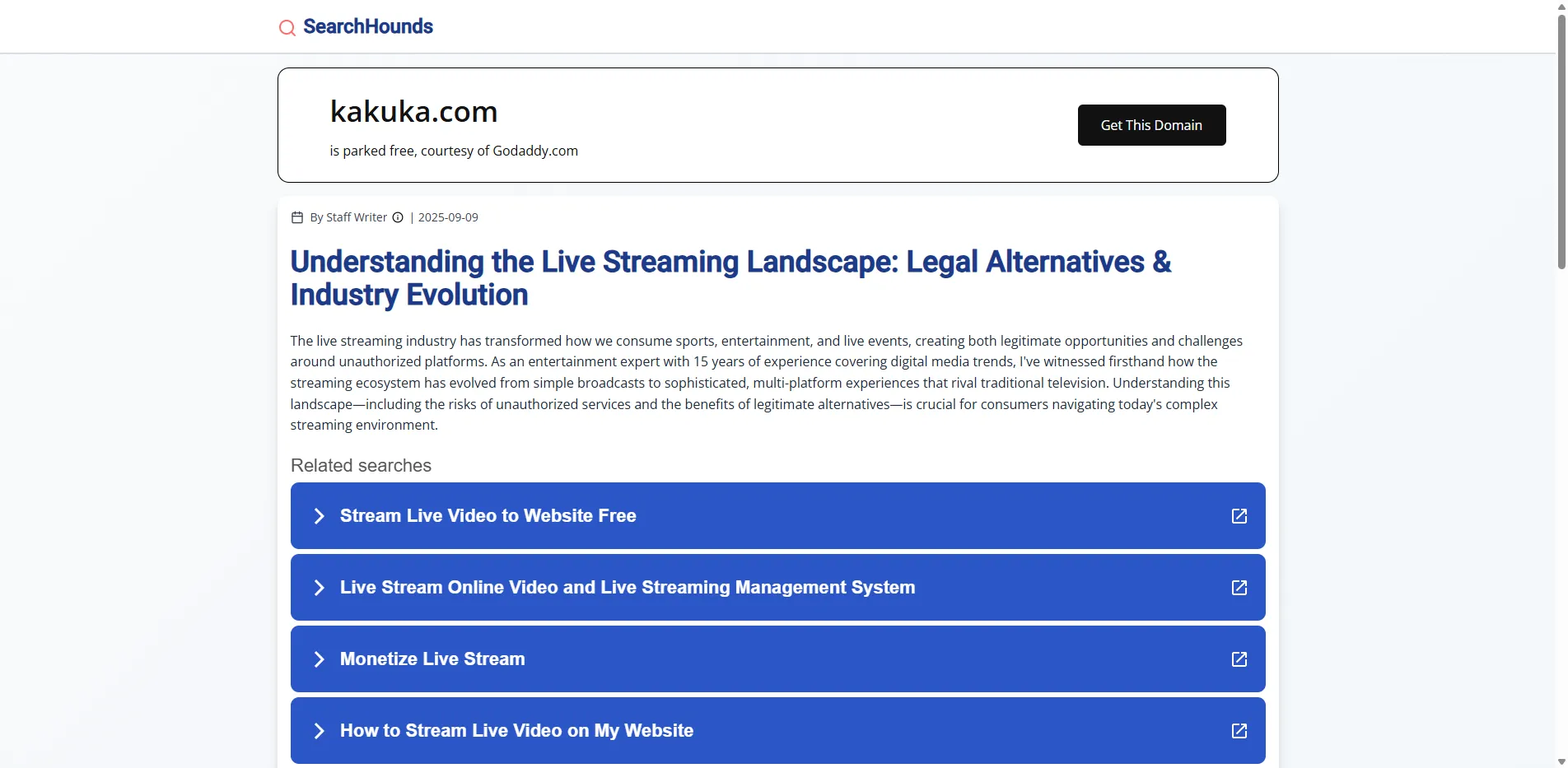Expand chevron for Stream Live Video to Website Free
Viewport: 1568px width, 768px height.
320,516
